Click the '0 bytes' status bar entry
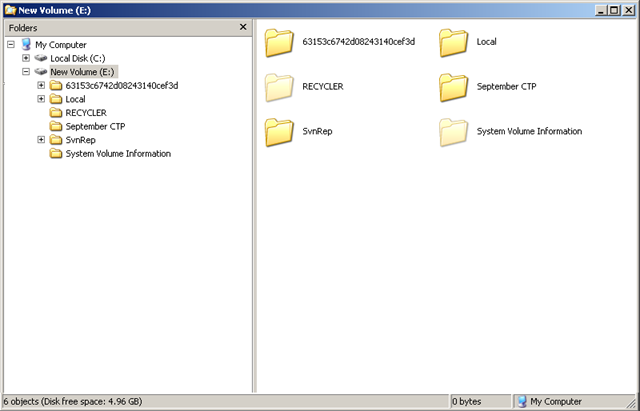The height and width of the screenshot is (411, 640). [467, 402]
